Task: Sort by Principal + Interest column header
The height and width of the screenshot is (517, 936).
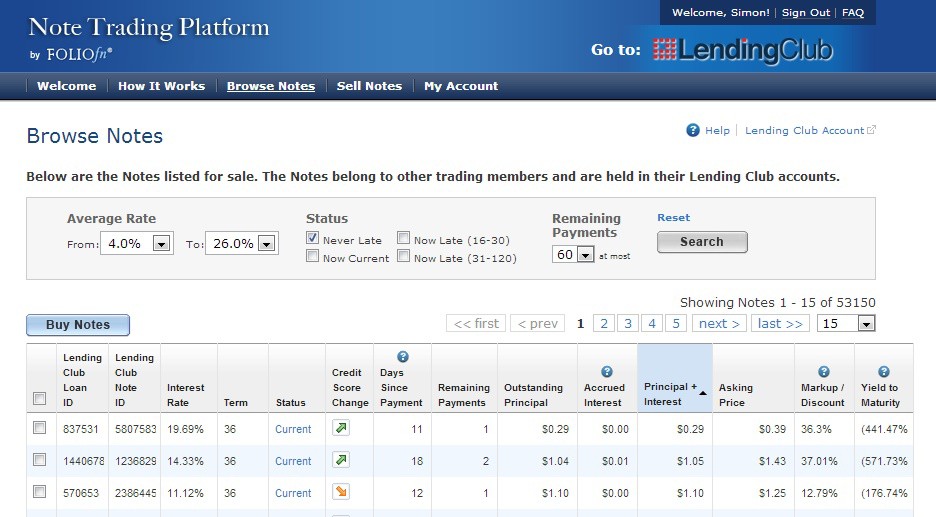Action: click(671, 394)
